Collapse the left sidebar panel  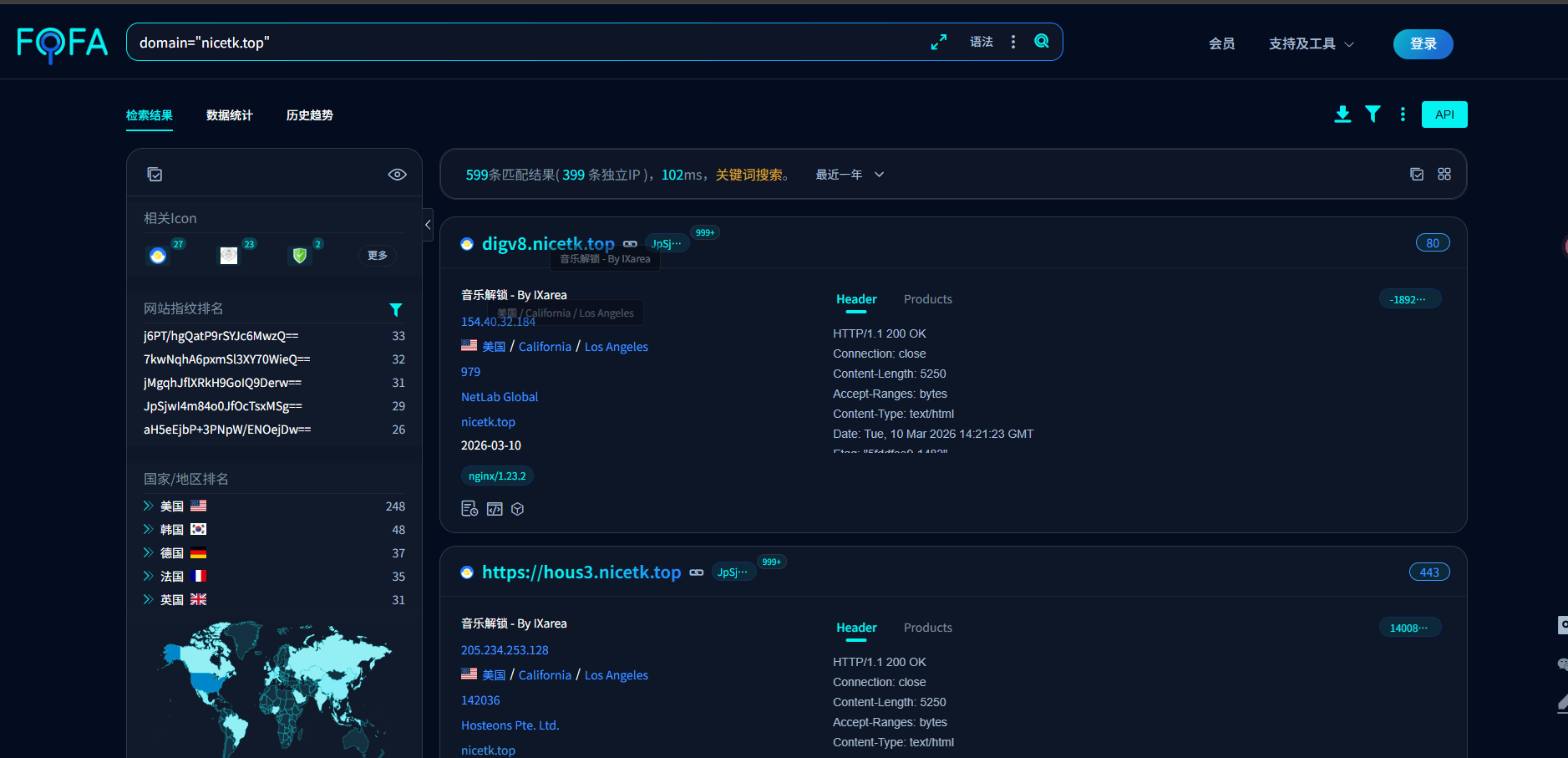(428, 224)
